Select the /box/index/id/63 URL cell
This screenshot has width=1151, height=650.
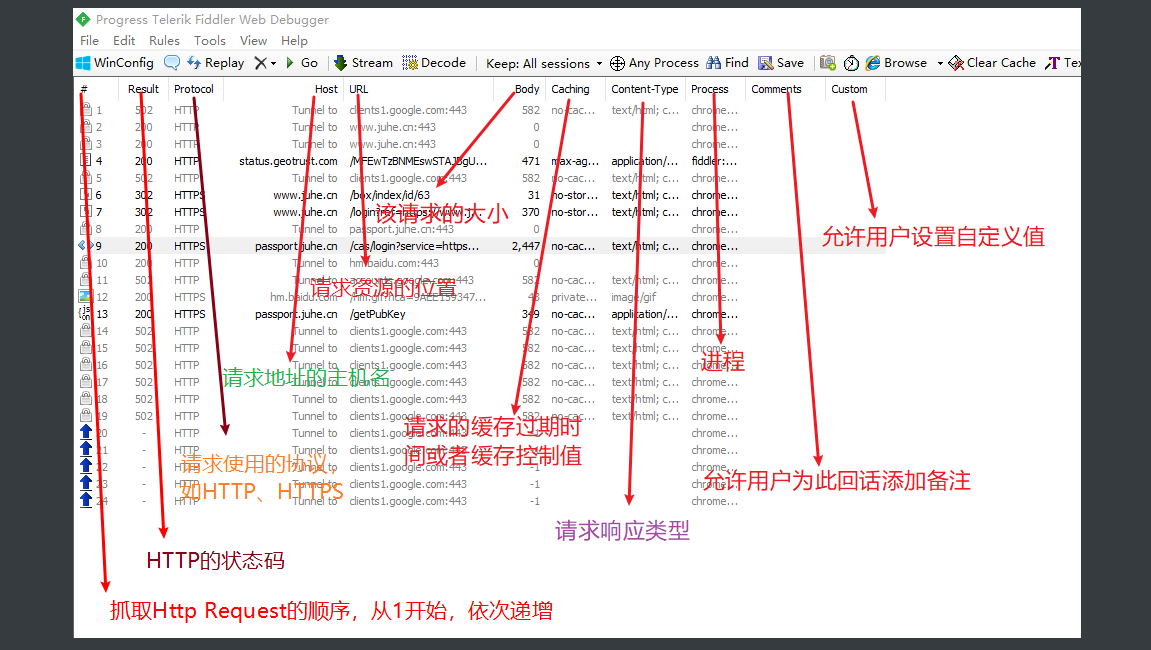click(390, 195)
